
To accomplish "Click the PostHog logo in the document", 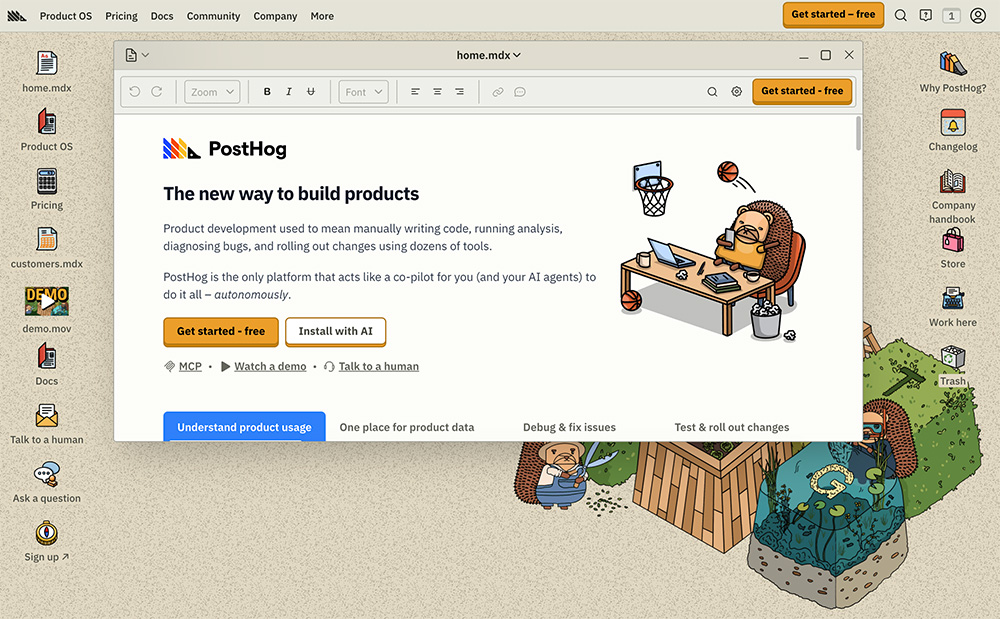I will pos(224,149).
